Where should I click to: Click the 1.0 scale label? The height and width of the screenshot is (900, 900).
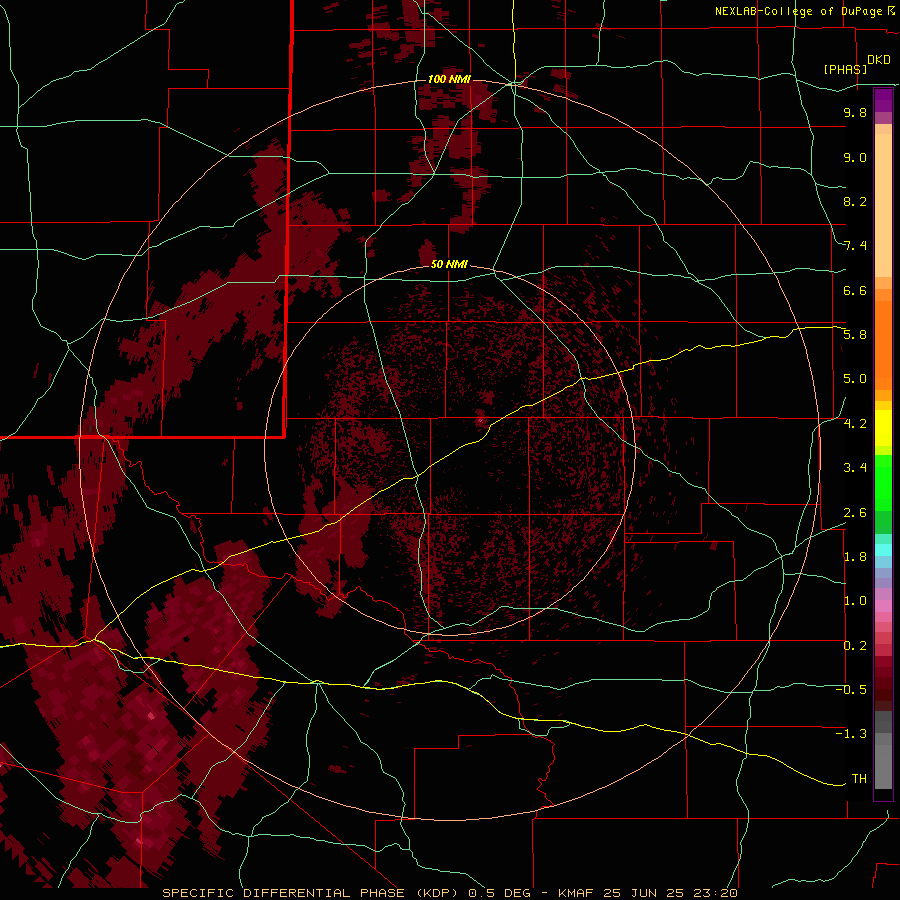855,601
